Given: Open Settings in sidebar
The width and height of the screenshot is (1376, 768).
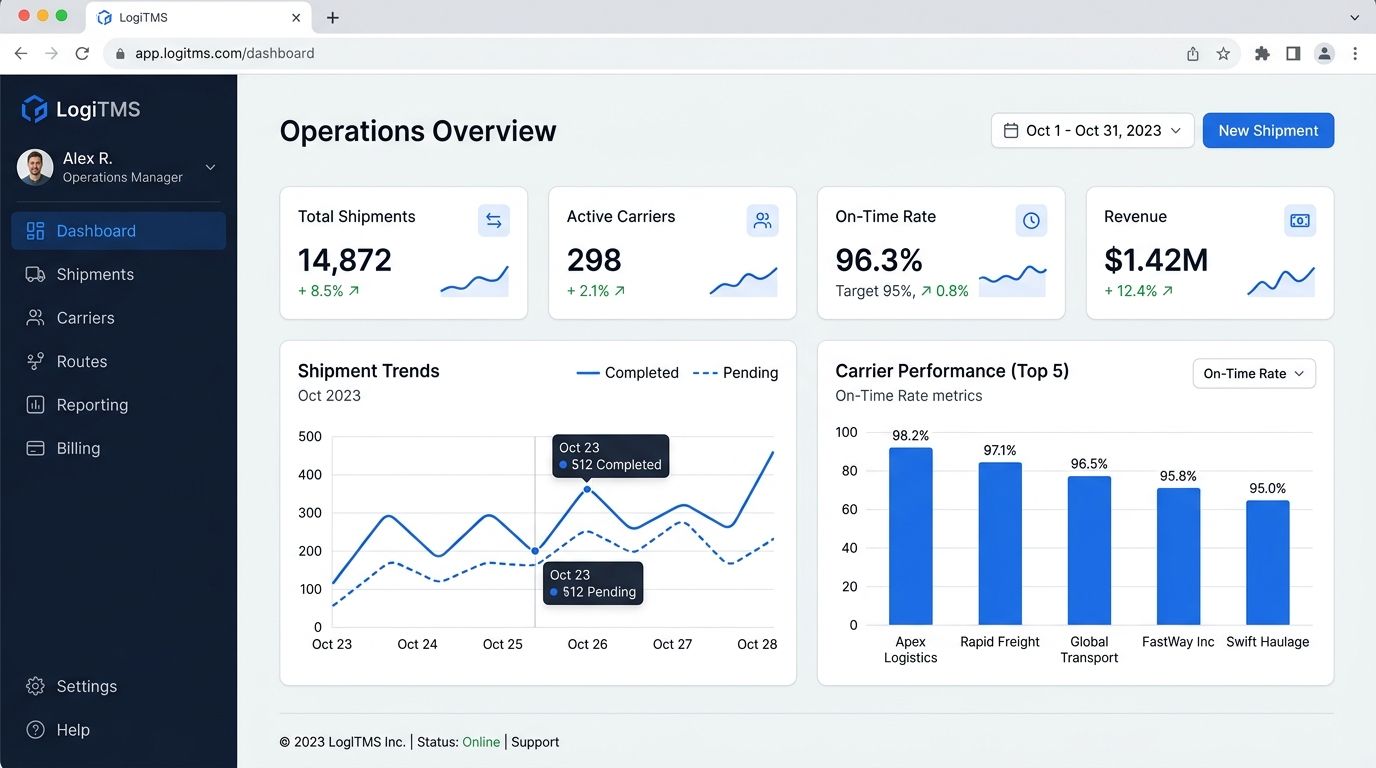Looking at the screenshot, I should (x=118, y=686).
